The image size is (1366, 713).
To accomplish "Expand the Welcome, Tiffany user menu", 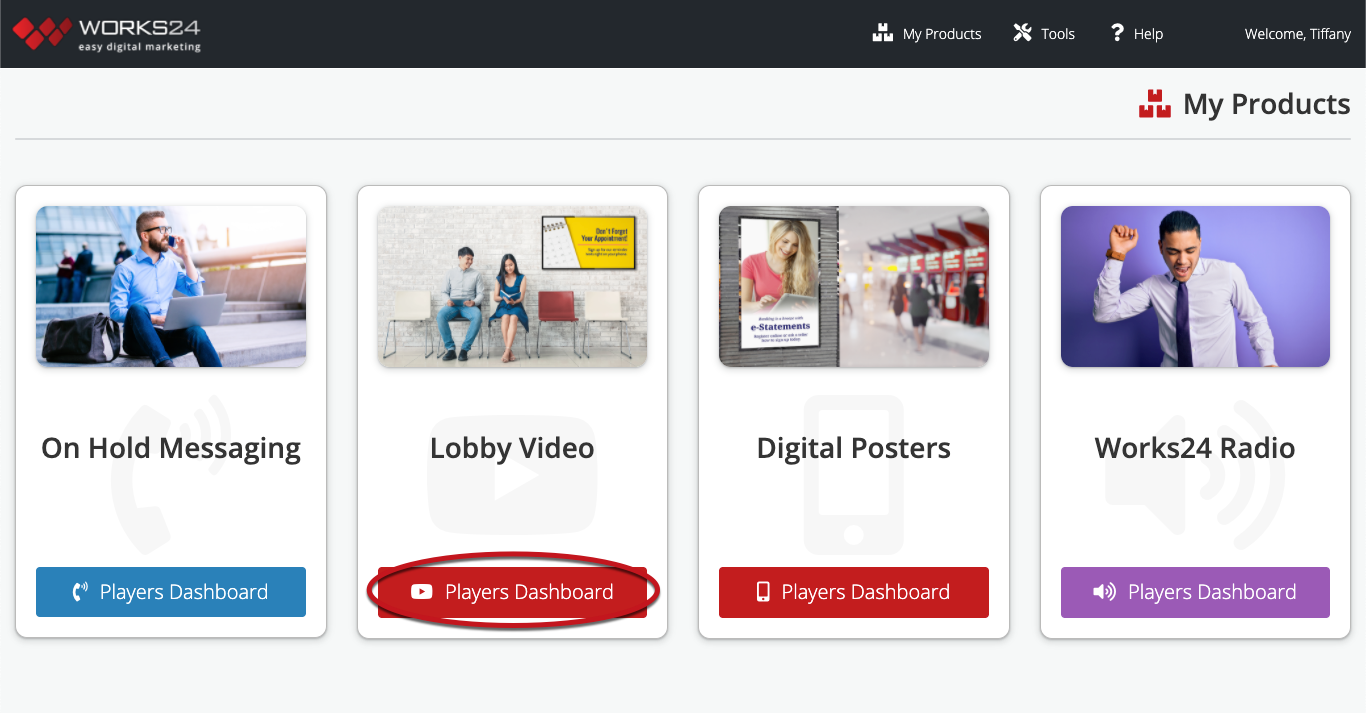I will 1297,34.
